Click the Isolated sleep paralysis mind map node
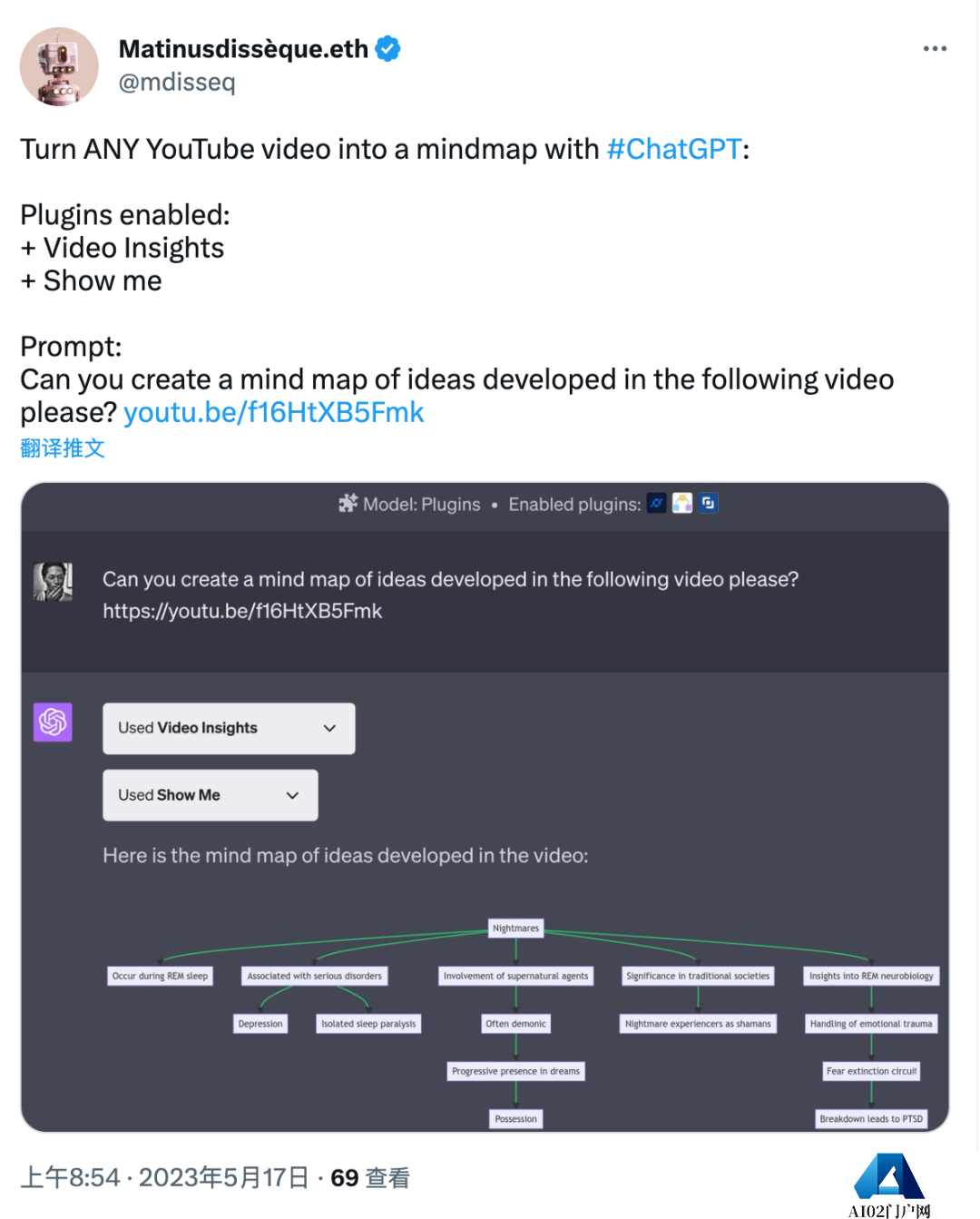The image size is (980, 1219). pyautogui.click(x=368, y=1023)
